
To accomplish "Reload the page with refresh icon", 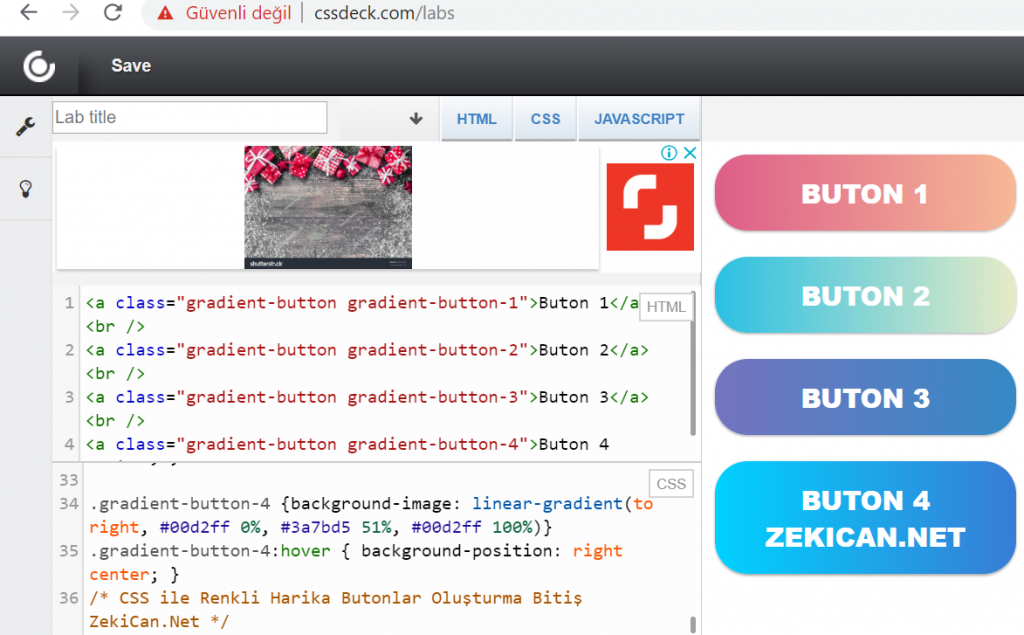I will pyautogui.click(x=112, y=13).
